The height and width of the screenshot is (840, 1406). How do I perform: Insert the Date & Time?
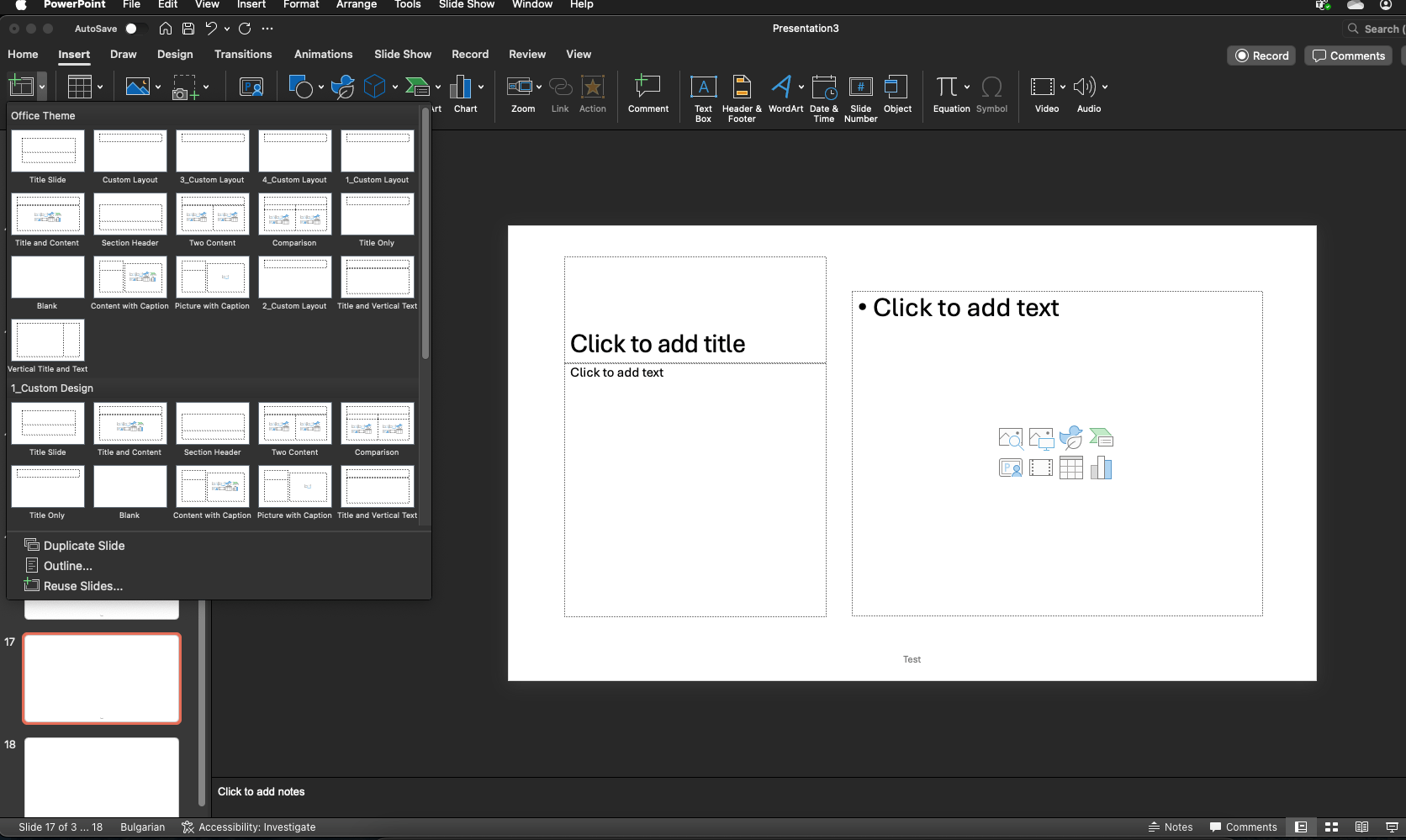(824, 97)
